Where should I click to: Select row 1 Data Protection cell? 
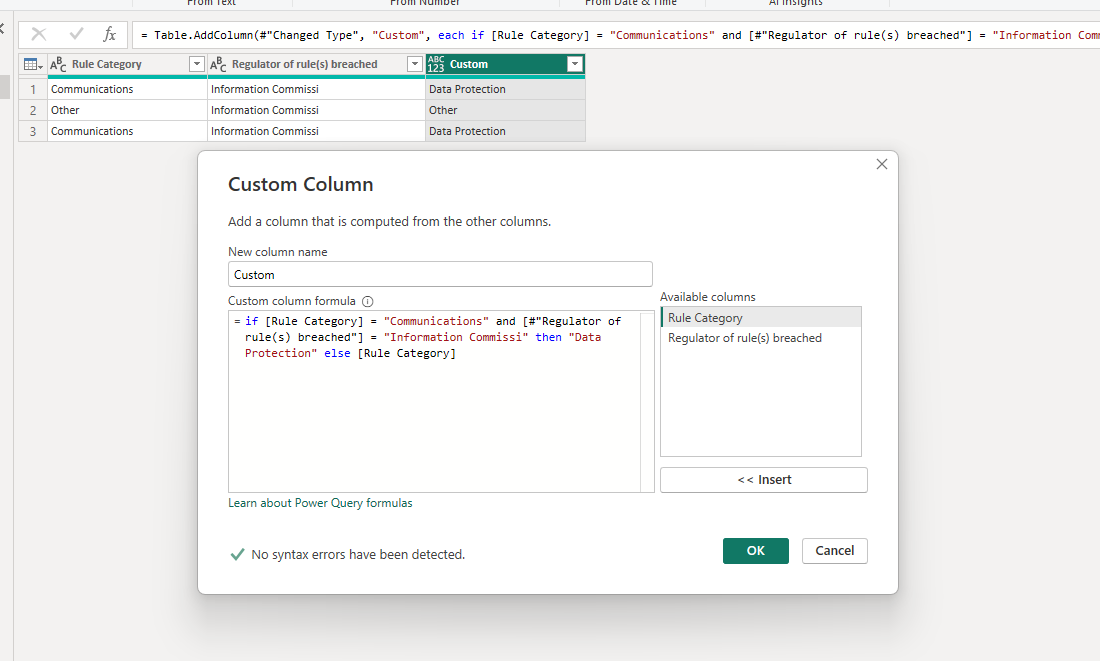pyautogui.click(x=505, y=89)
